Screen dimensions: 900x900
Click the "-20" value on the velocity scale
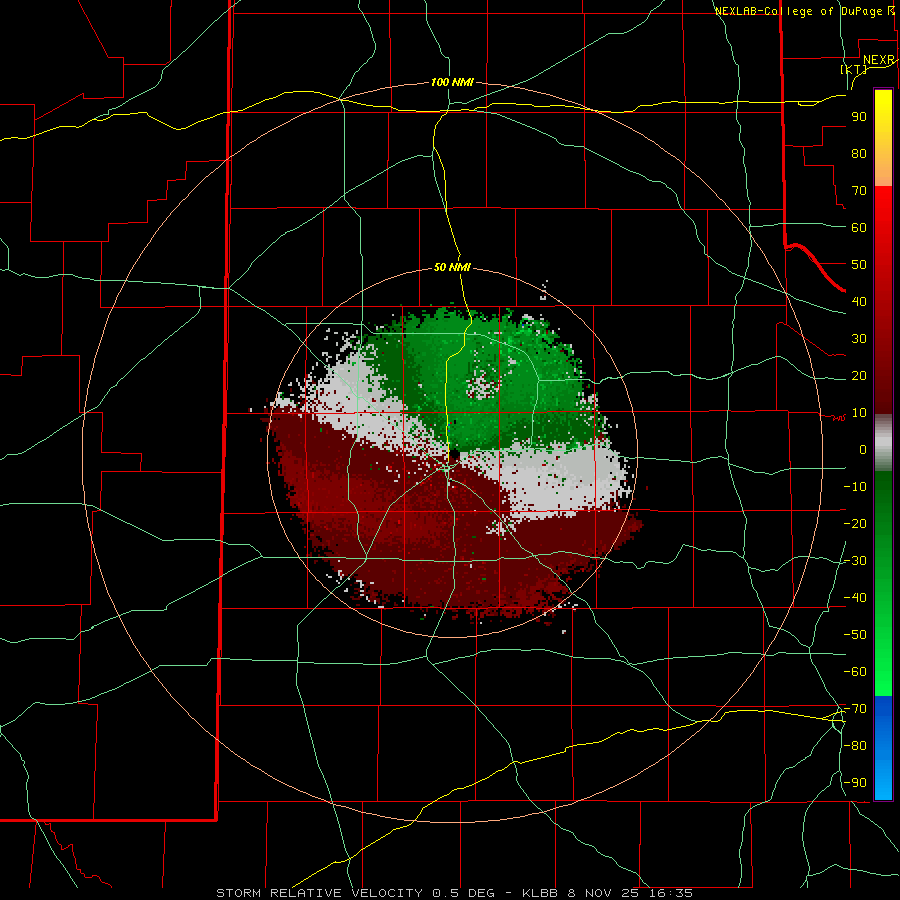[x=855, y=524]
